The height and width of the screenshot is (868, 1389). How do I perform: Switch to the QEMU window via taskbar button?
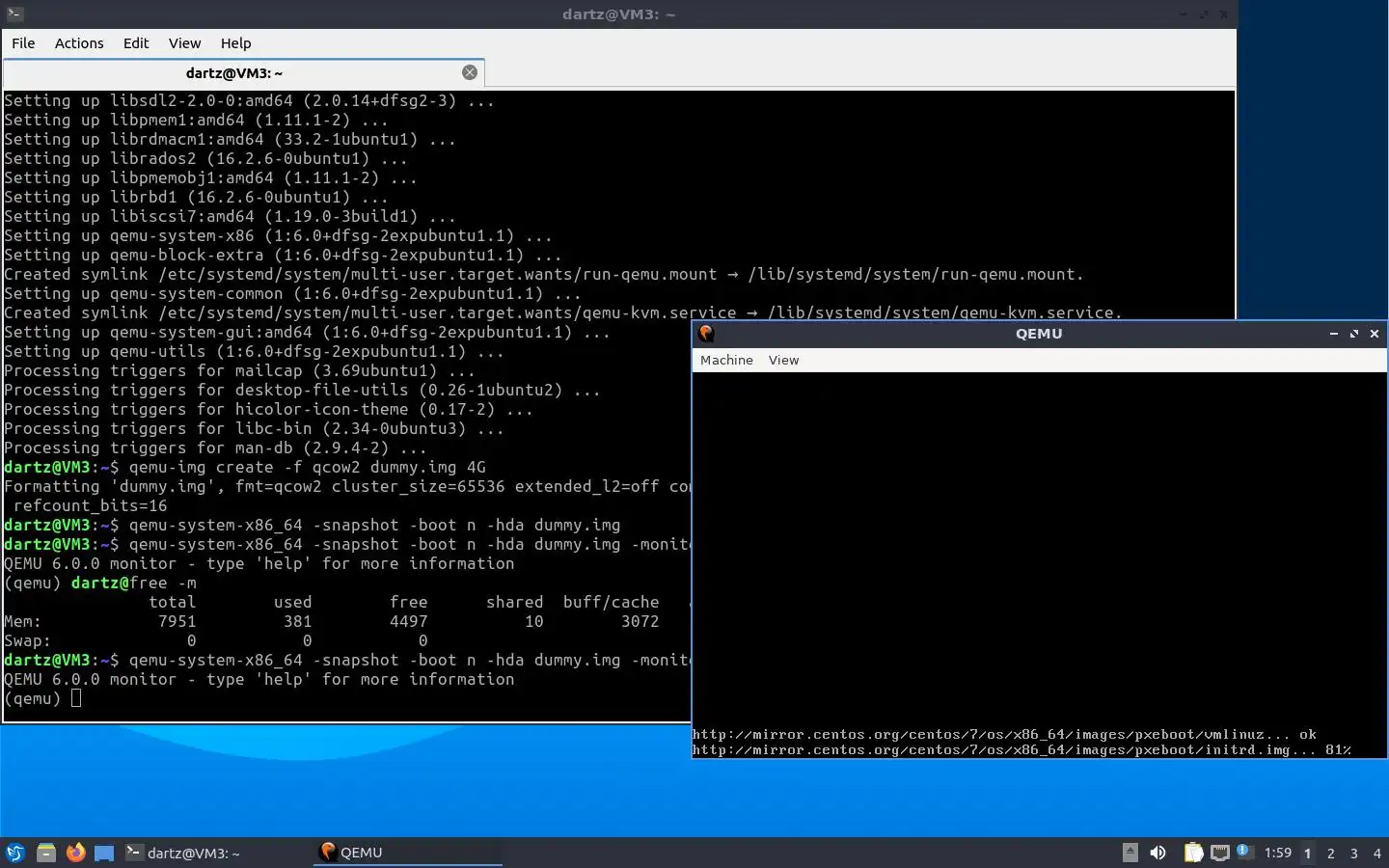click(x=408, y=853)
